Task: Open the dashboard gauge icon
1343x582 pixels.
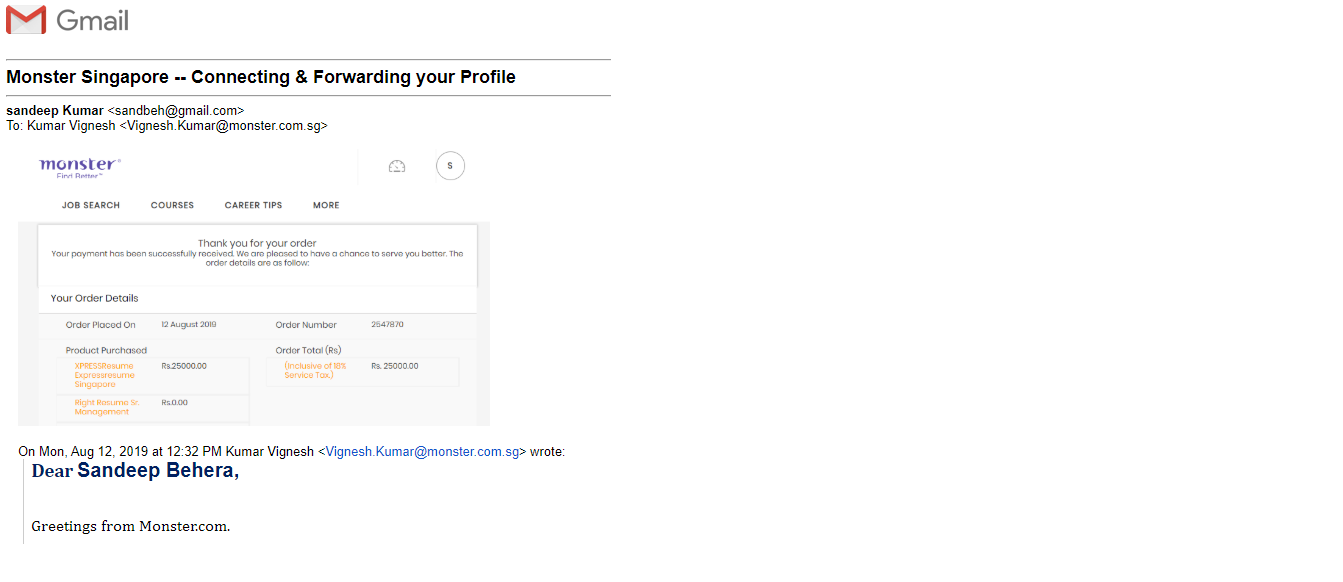Action: click(x=397, y=166)
